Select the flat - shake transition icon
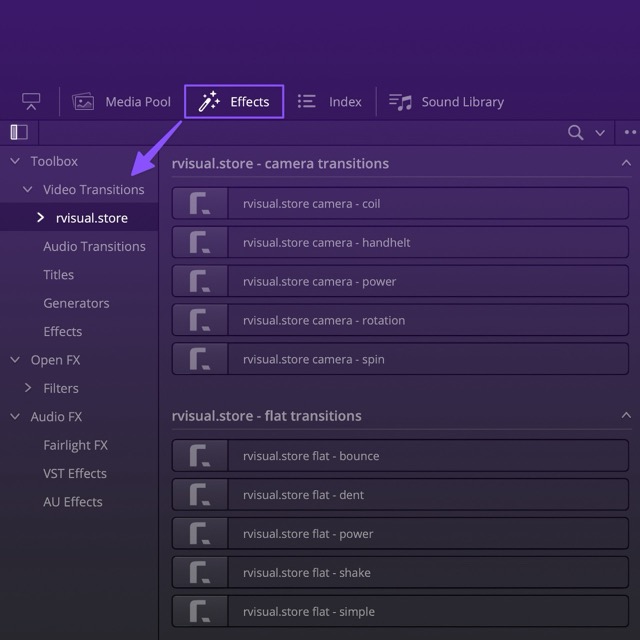This screenshot has height=640, width=640. click(200, 573)
